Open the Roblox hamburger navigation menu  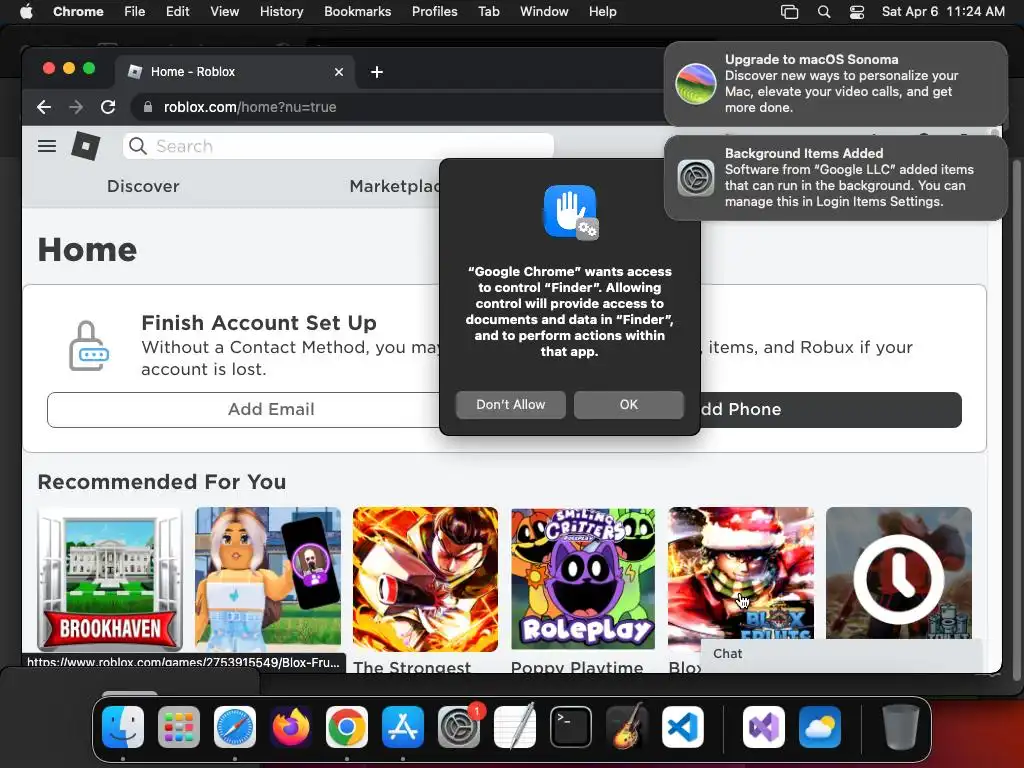click(x=46, y=146)
